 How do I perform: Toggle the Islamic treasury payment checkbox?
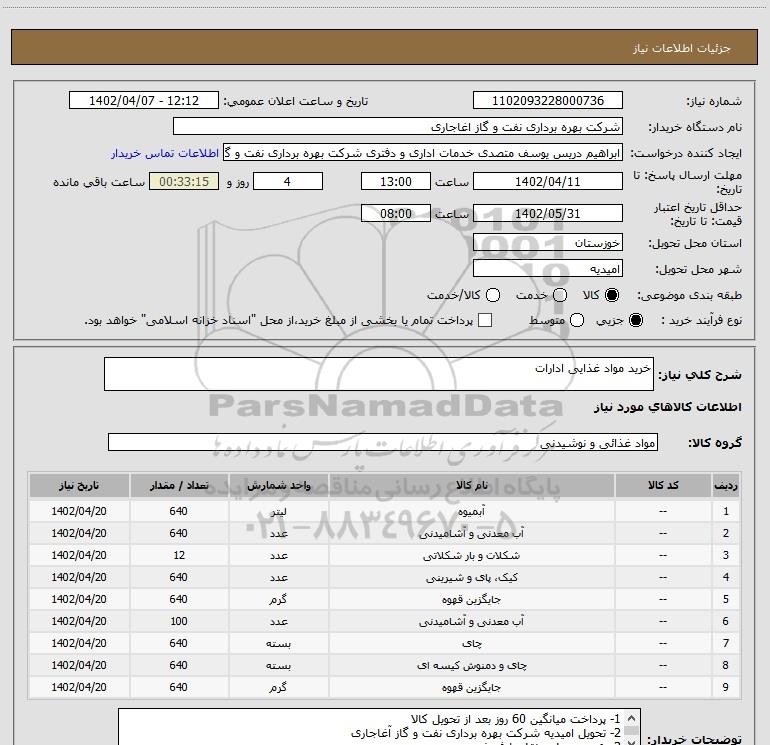[485, 320]
